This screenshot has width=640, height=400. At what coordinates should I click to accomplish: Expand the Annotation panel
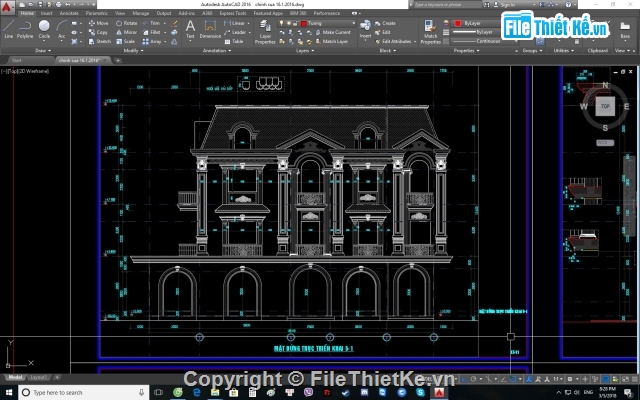(217, 51)
